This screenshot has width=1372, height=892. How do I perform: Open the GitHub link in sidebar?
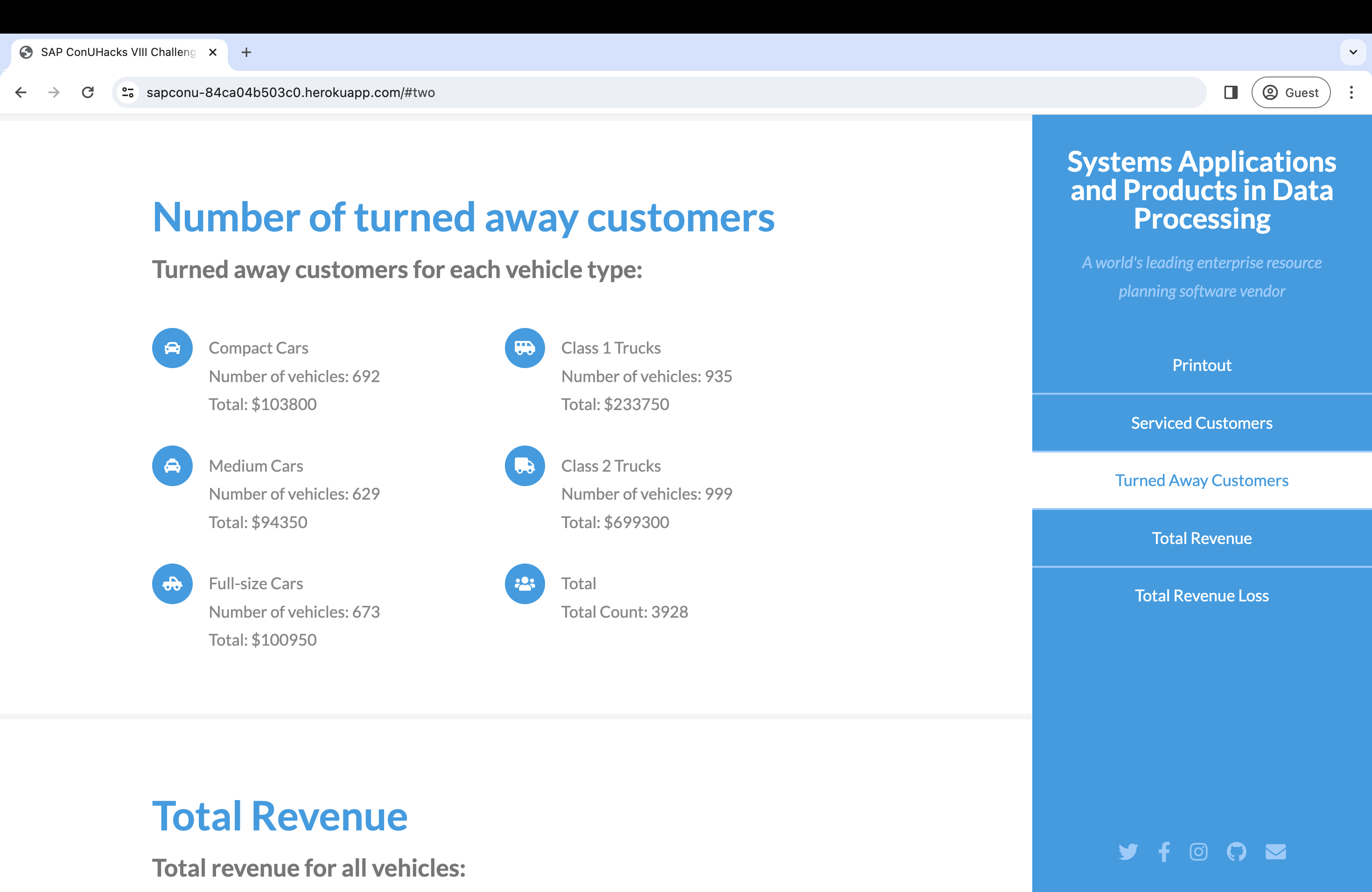coord(1236,852)
